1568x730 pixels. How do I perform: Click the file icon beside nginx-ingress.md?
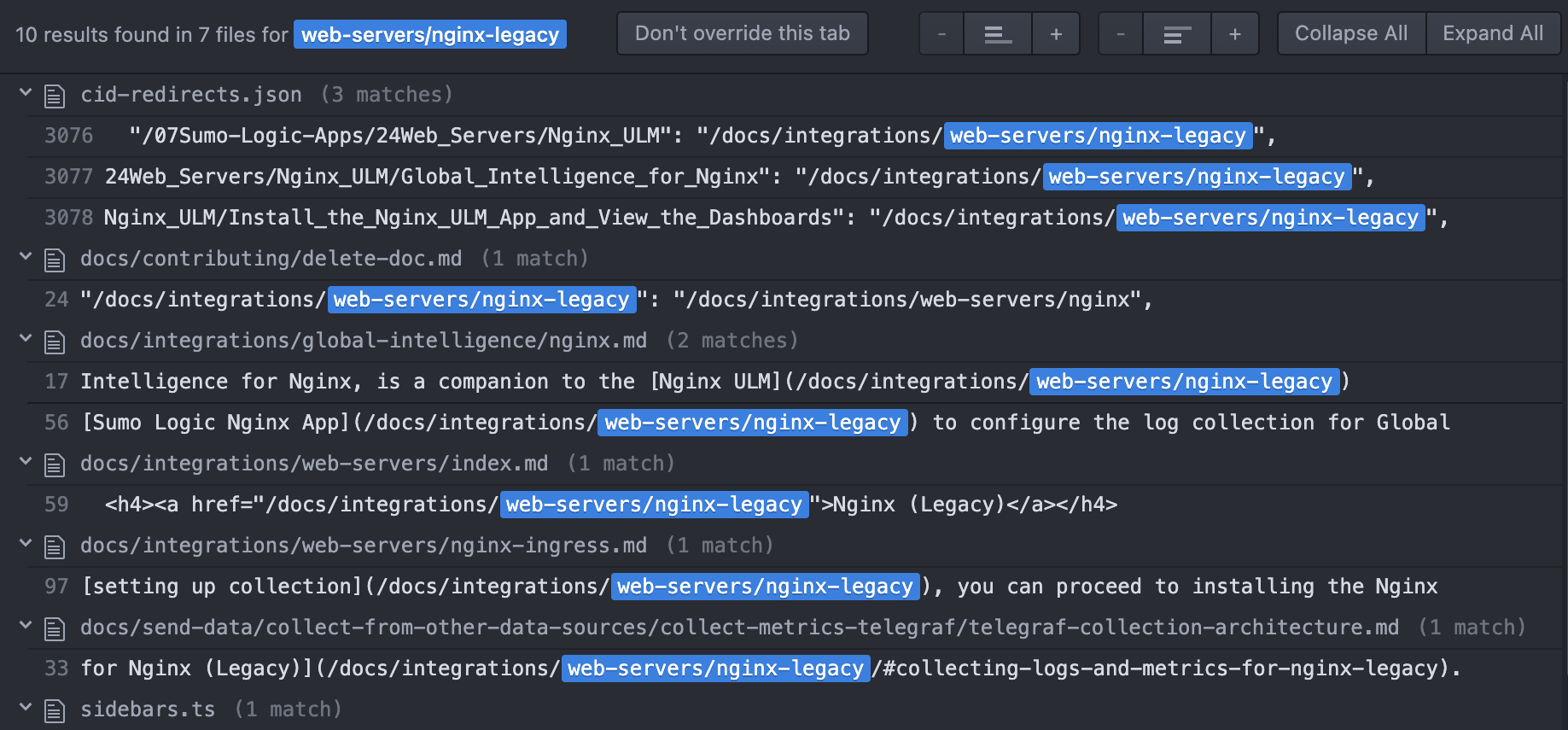[x=55, y=546]
